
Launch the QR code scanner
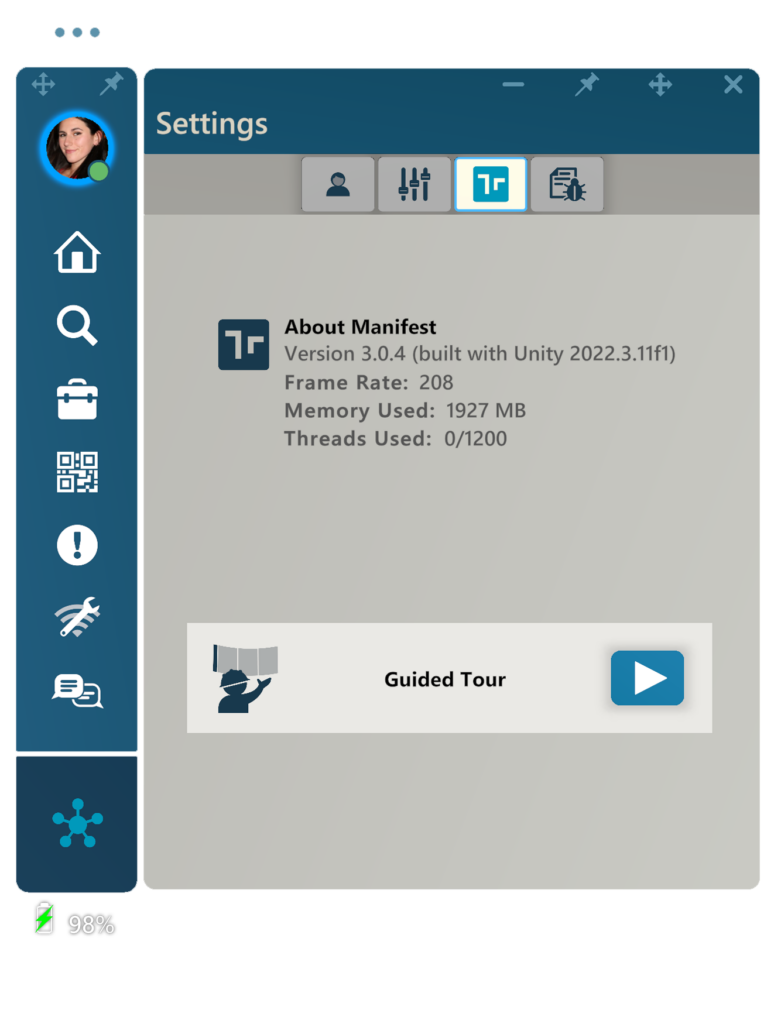click(77, 472)
